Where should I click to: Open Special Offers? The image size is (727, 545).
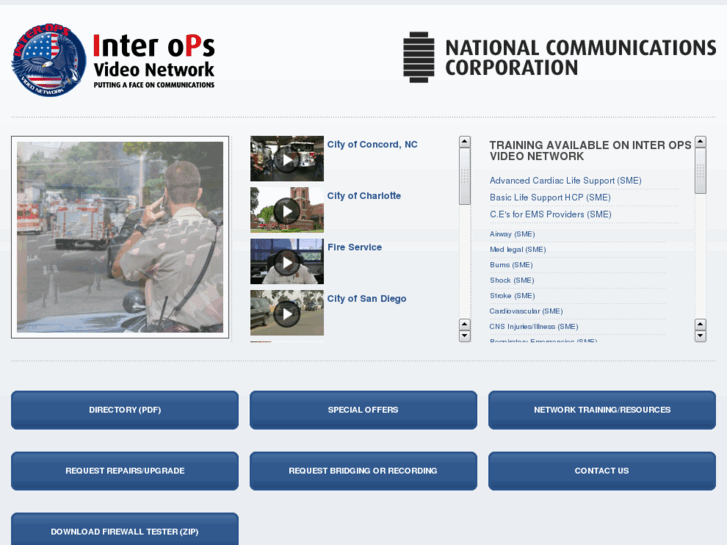coord(363,410)
